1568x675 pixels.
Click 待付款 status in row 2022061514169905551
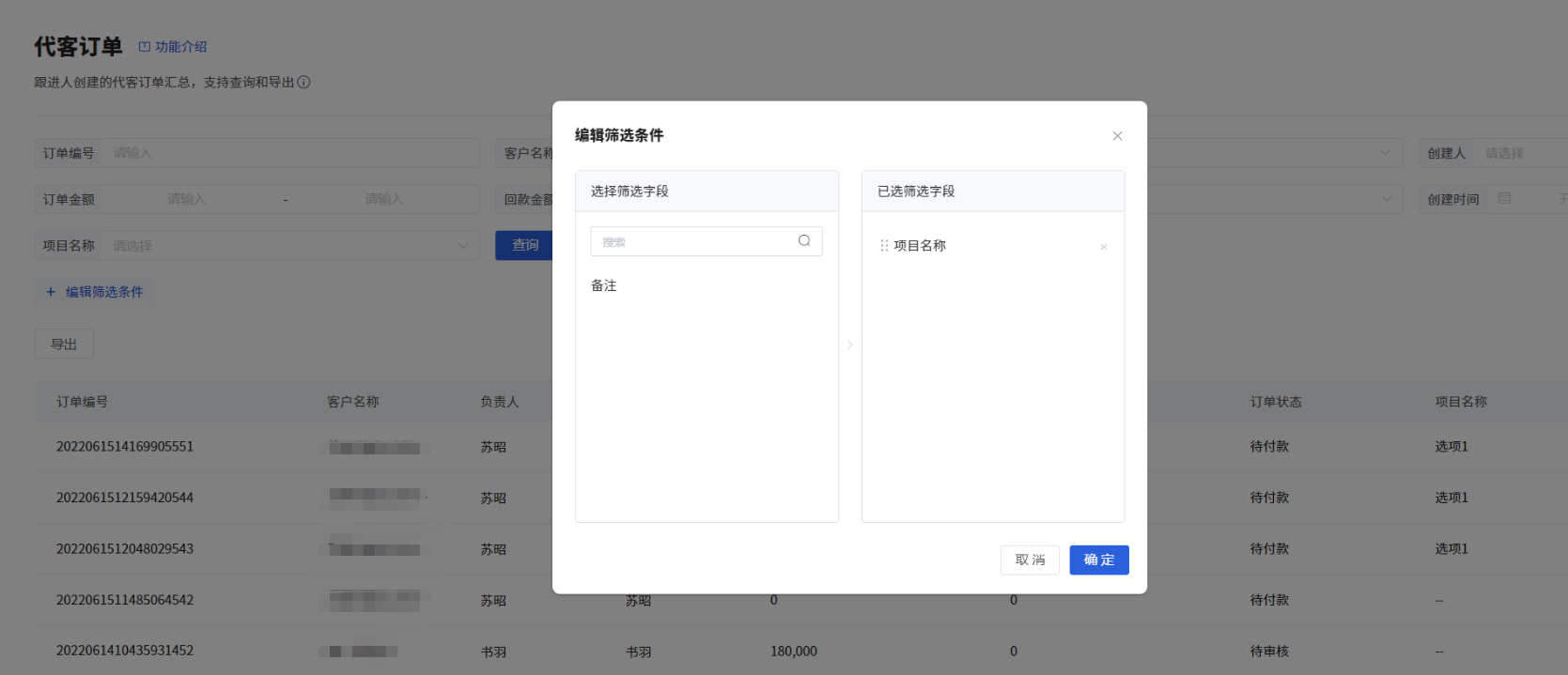point(1269,447)
